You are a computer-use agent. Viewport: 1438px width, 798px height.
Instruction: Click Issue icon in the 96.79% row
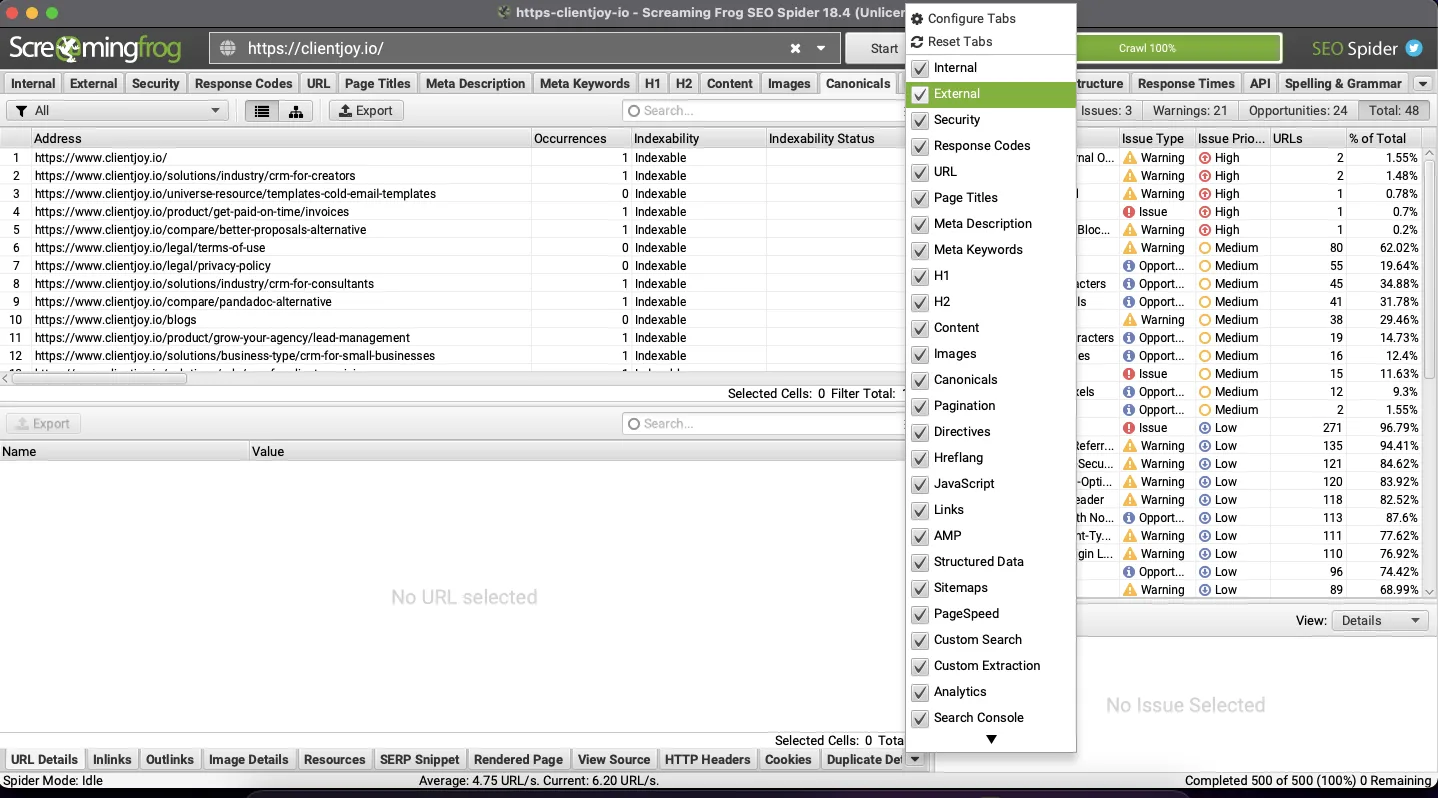[x=1130, y=428]
